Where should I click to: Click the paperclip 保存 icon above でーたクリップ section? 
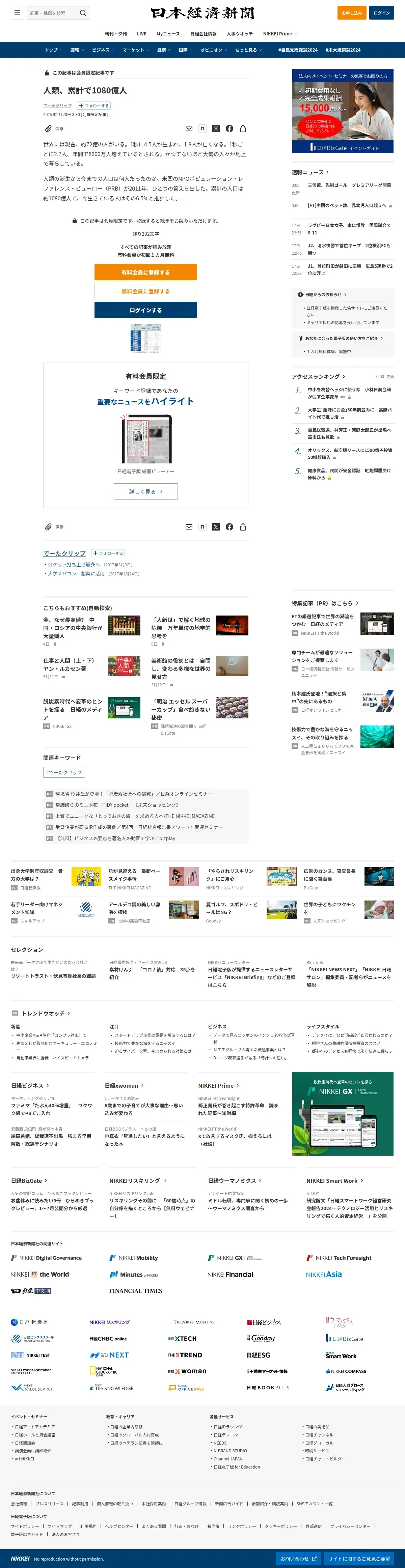pyautogui.click(x=49, y=526)
